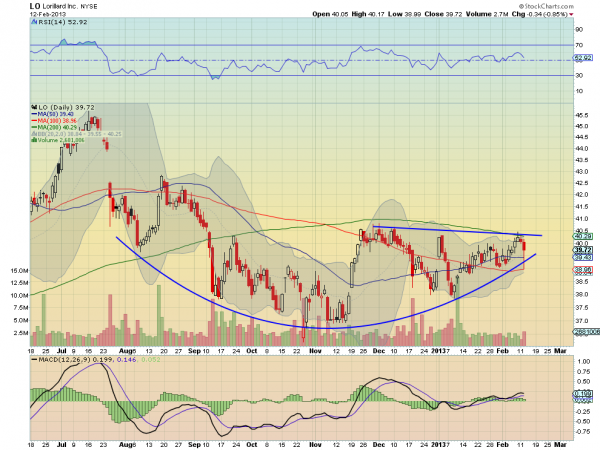600x450 pixels.
Task: Click the '0.052' MACD histogram value
Action: point(151,360)
